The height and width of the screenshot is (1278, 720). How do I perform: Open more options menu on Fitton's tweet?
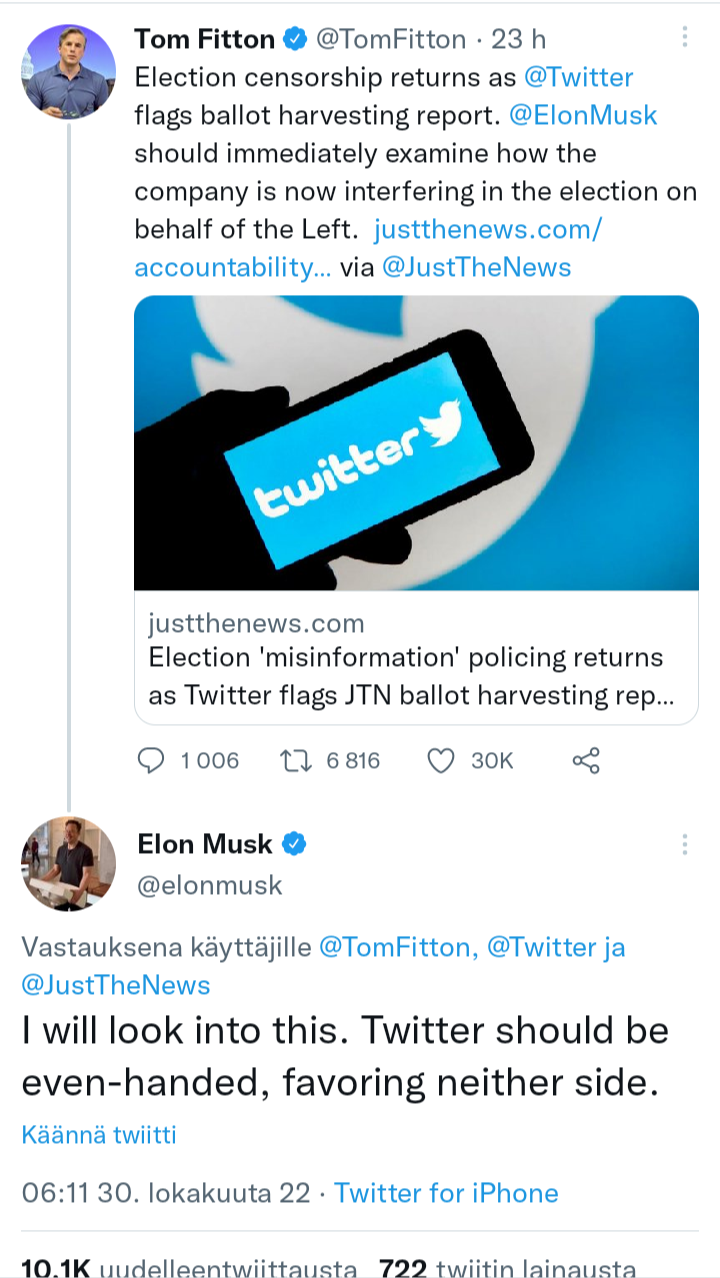pos(685,38)
